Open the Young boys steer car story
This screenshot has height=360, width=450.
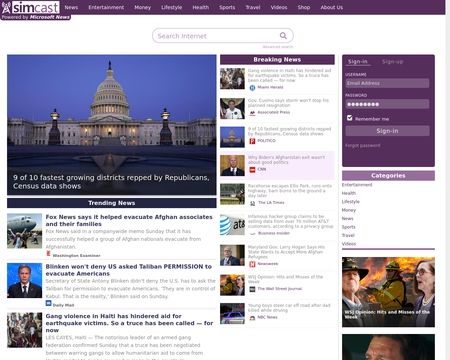(289, 308)
